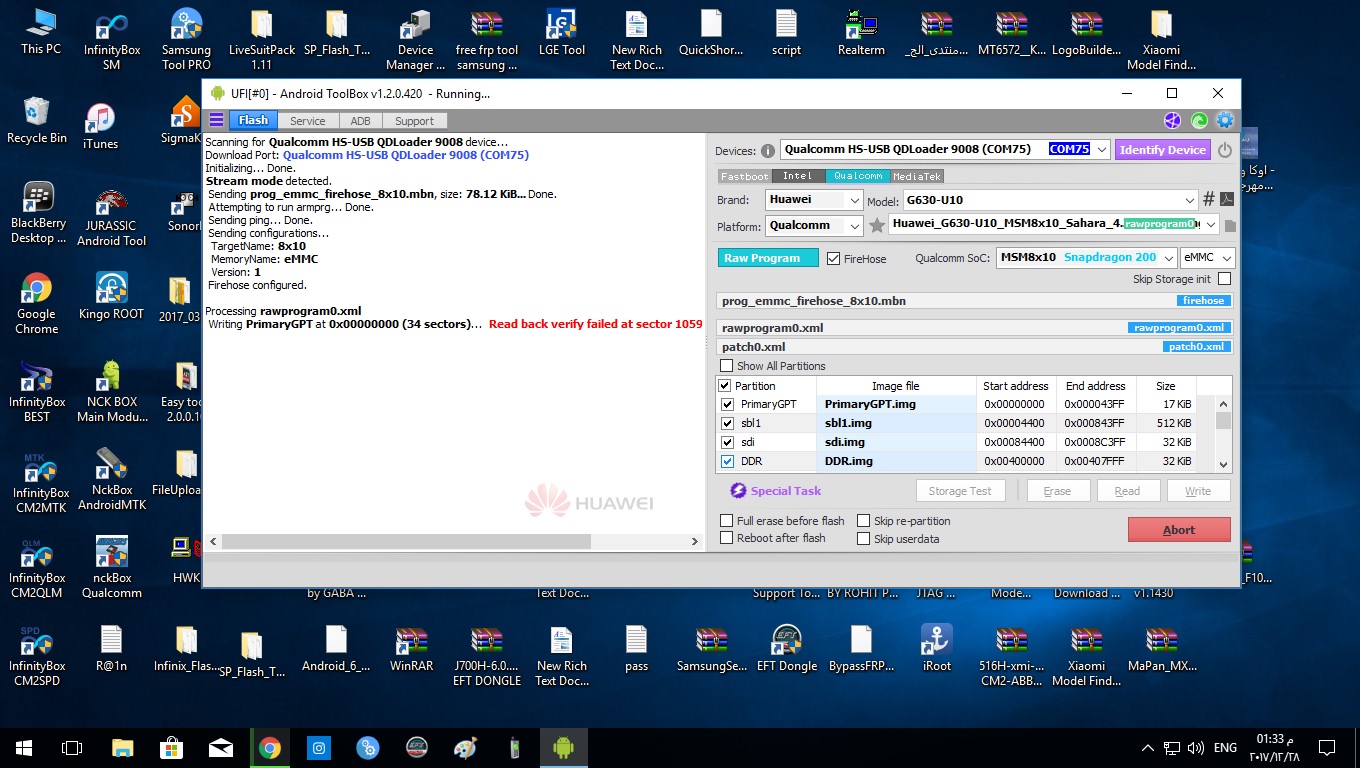Screen dimensions: 1360x768
Task: Open the This PC desktop icon
Action: 41,33
